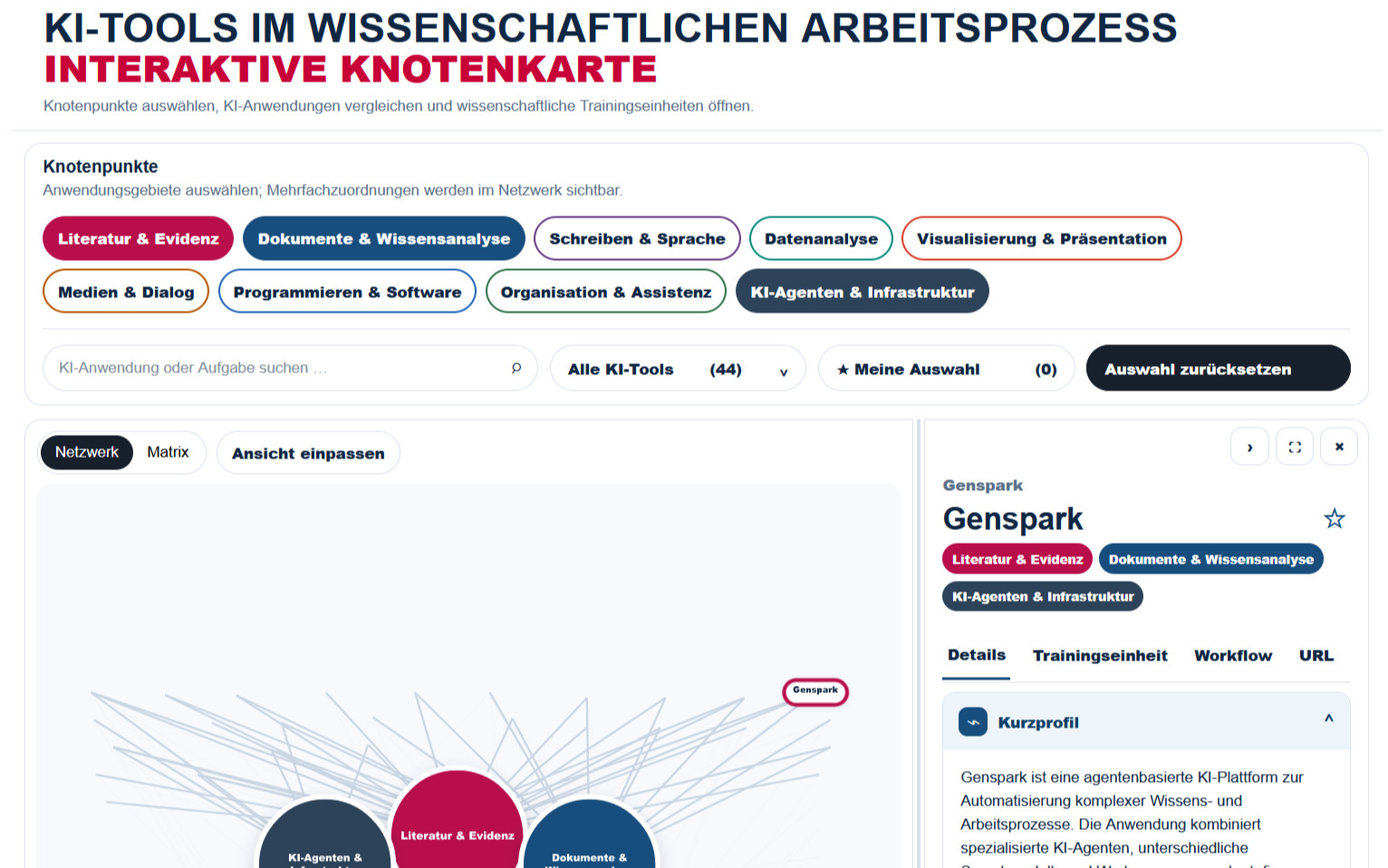Toggle Programmieren & Software filter chip
This screenshot has height=868, width=1388.
point(347,292)
